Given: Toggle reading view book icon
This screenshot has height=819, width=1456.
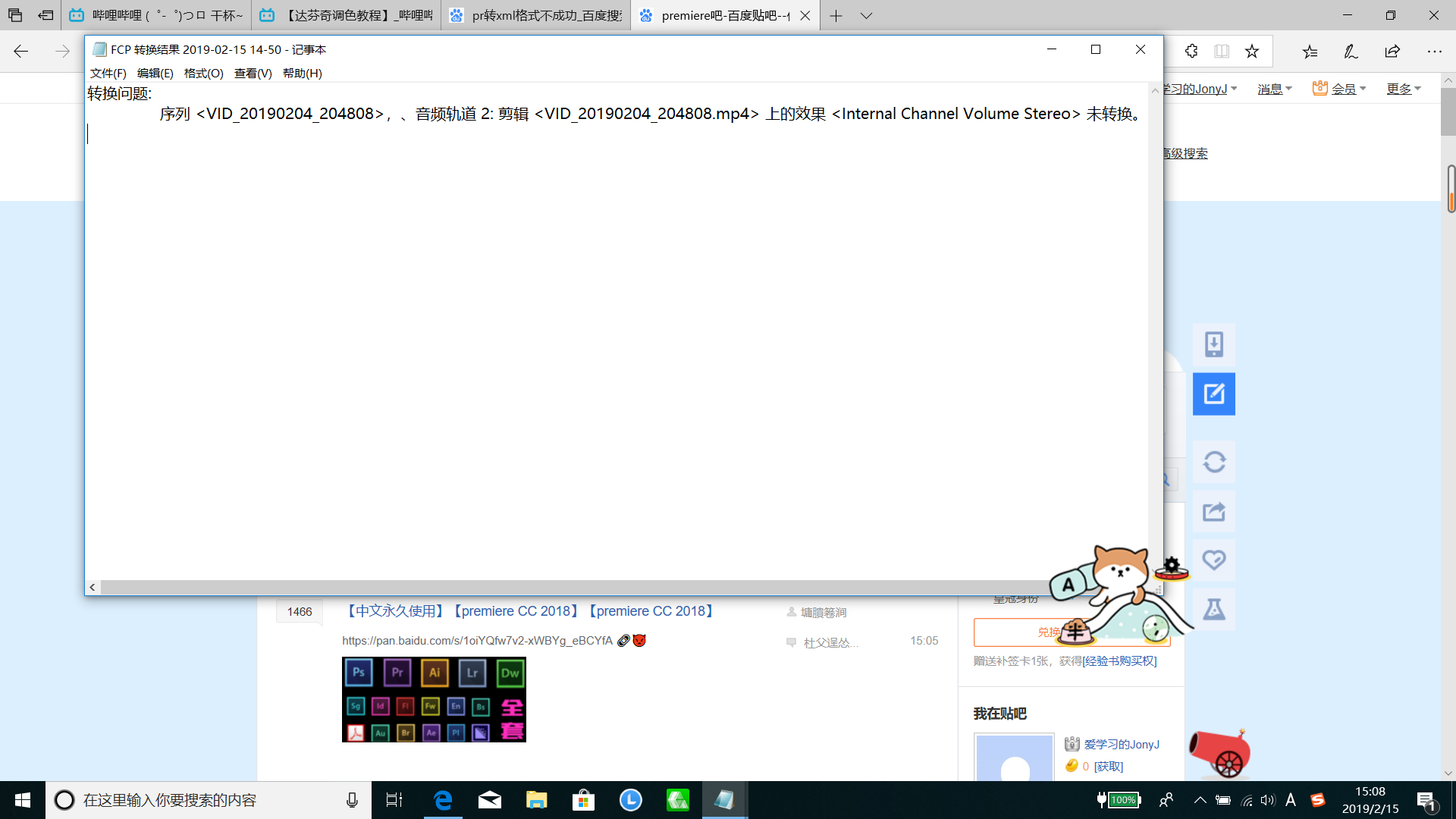Looking at the screenshot, I should (x=1222, y=51).
